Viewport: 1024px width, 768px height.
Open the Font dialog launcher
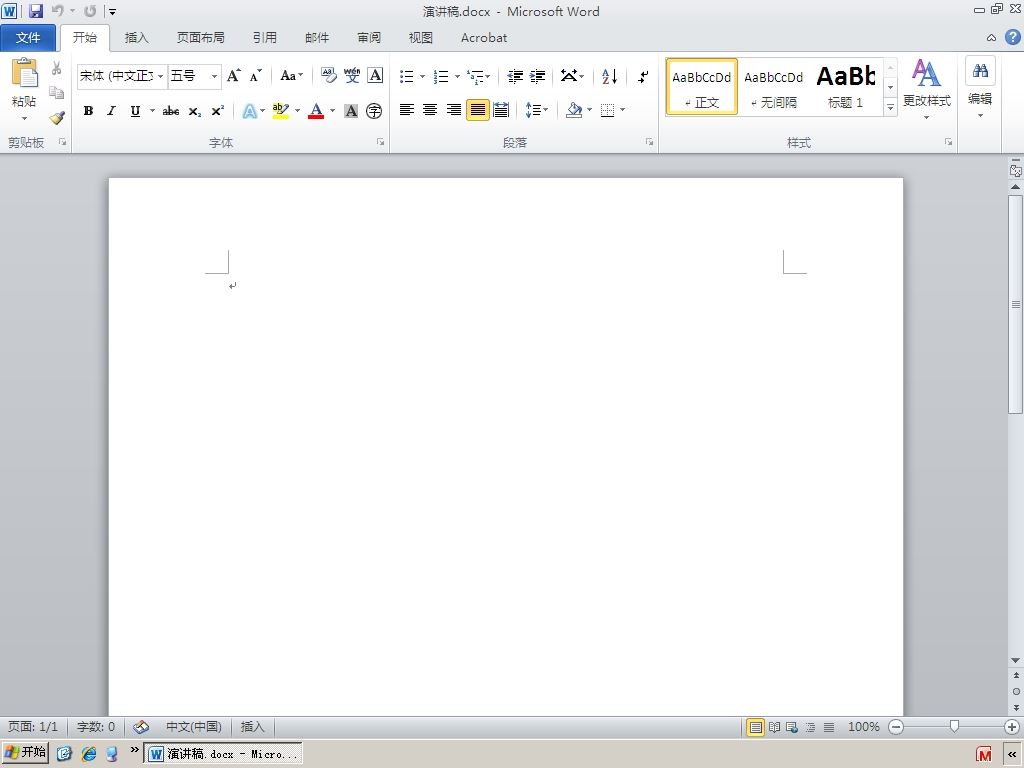(x=381, y=142)
